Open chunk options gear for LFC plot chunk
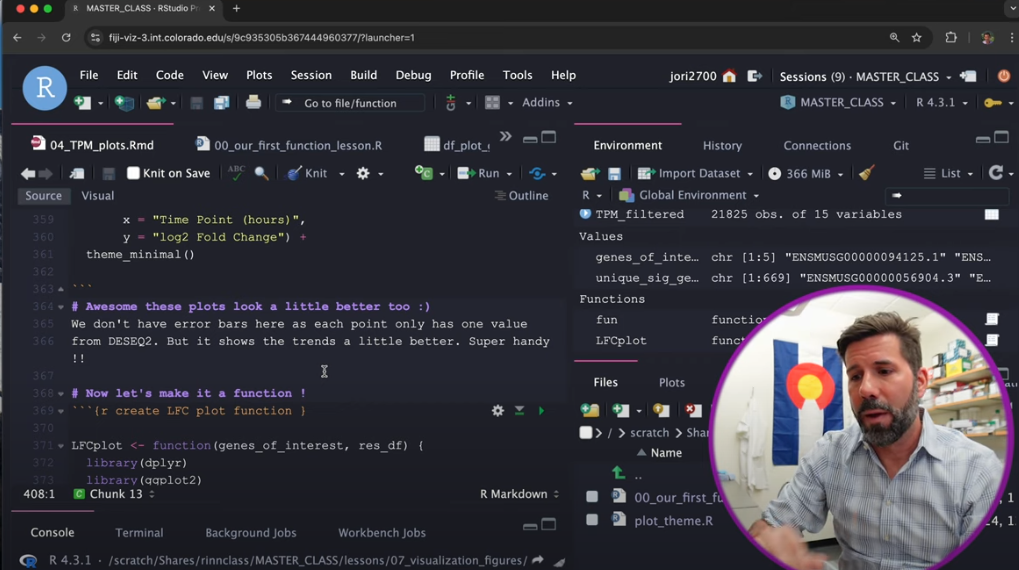 click(498, 411)
